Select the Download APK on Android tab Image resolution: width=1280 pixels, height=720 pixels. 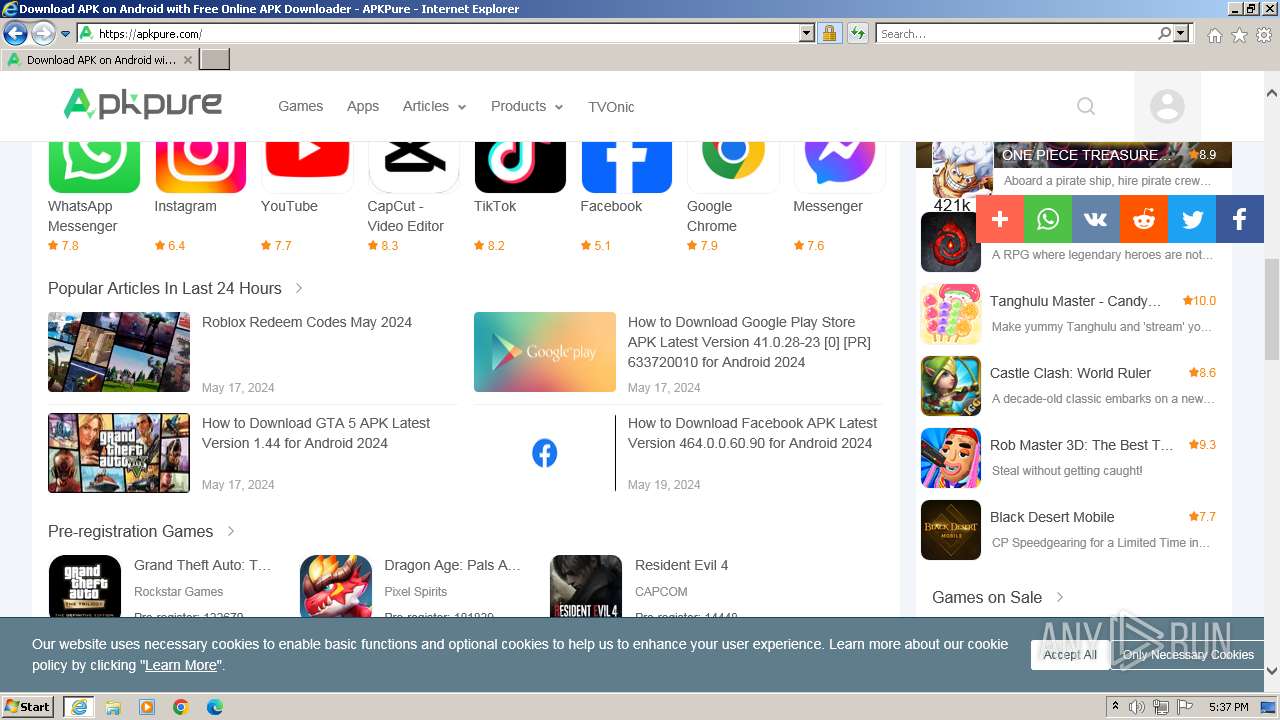(x=100, y=60)
